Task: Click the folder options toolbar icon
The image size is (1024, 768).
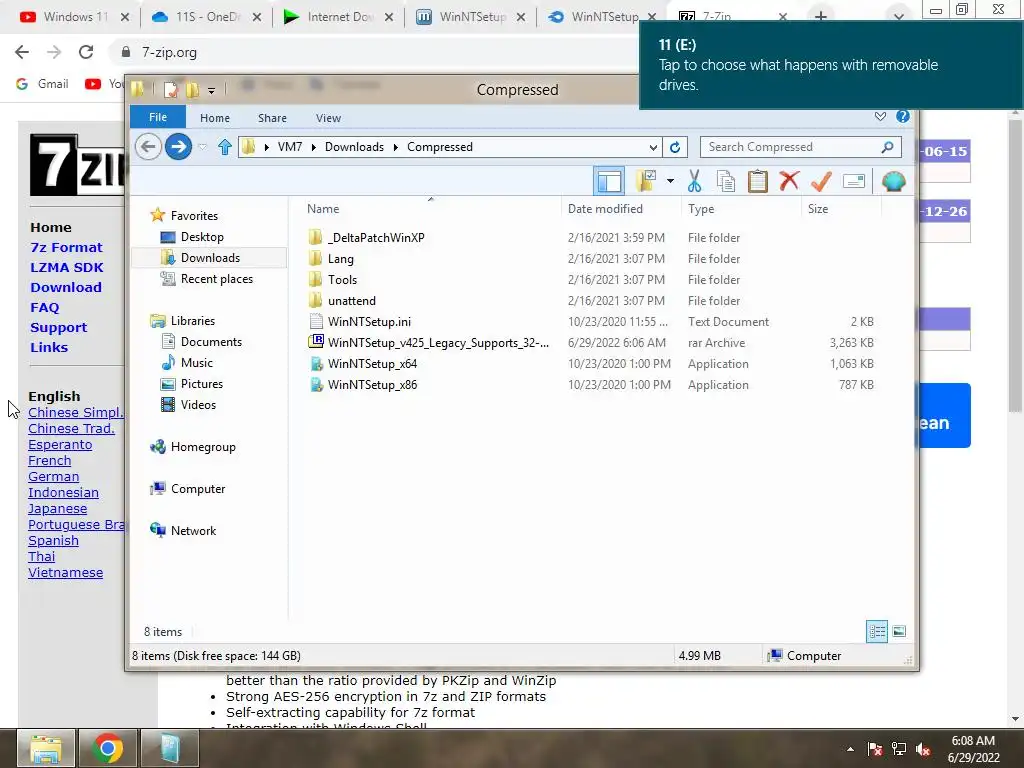Action: [x=645, y=181]
